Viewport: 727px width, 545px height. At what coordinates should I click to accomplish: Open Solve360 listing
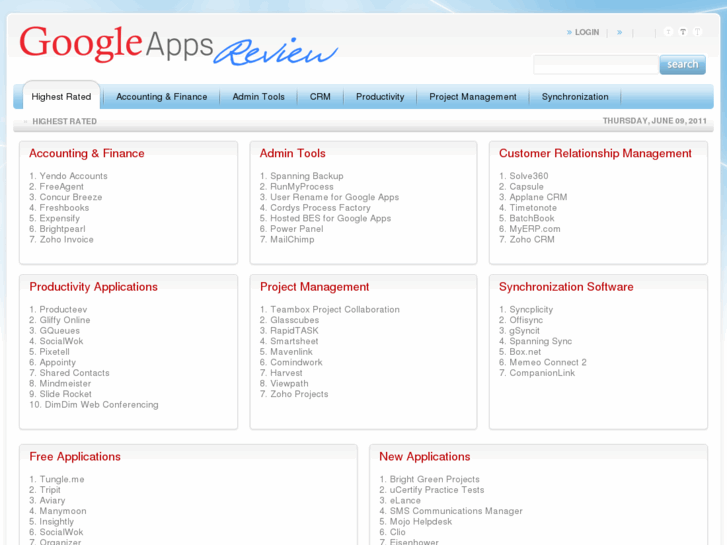point(529,176)
